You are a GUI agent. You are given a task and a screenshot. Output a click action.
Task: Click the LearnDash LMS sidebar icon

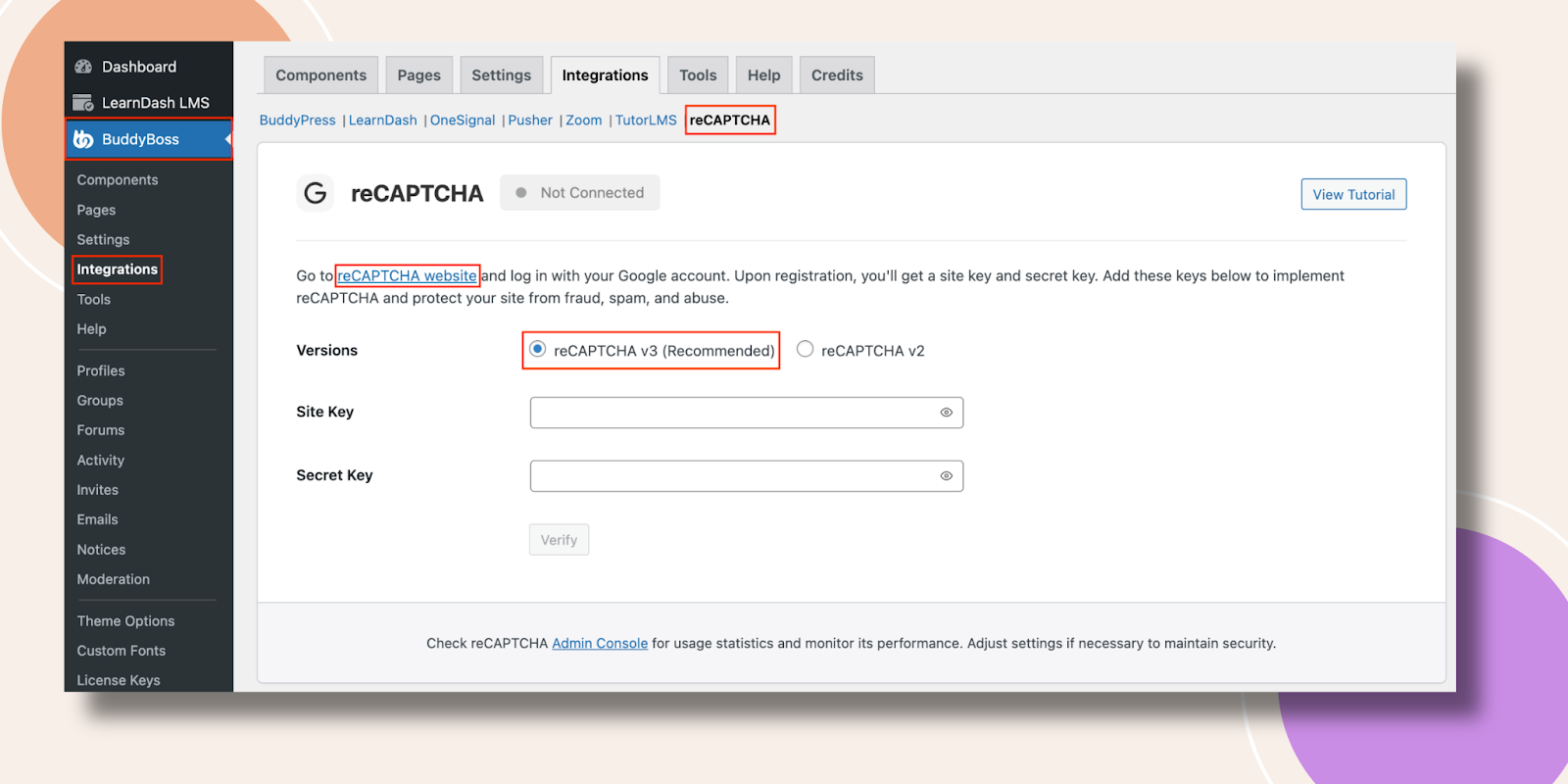83,103
